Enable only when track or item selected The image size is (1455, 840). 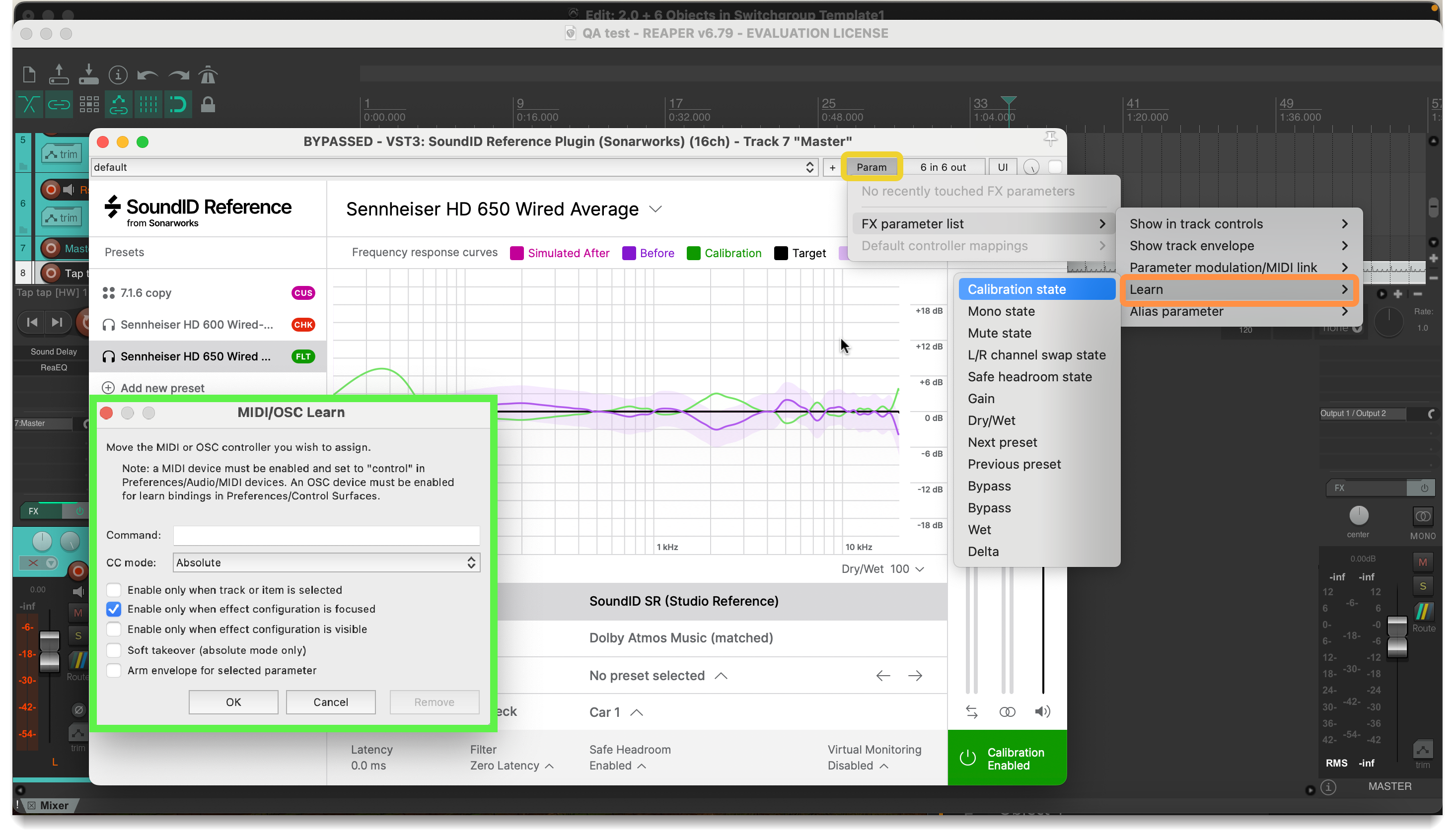pyautogui.click(x=114, y=590)
